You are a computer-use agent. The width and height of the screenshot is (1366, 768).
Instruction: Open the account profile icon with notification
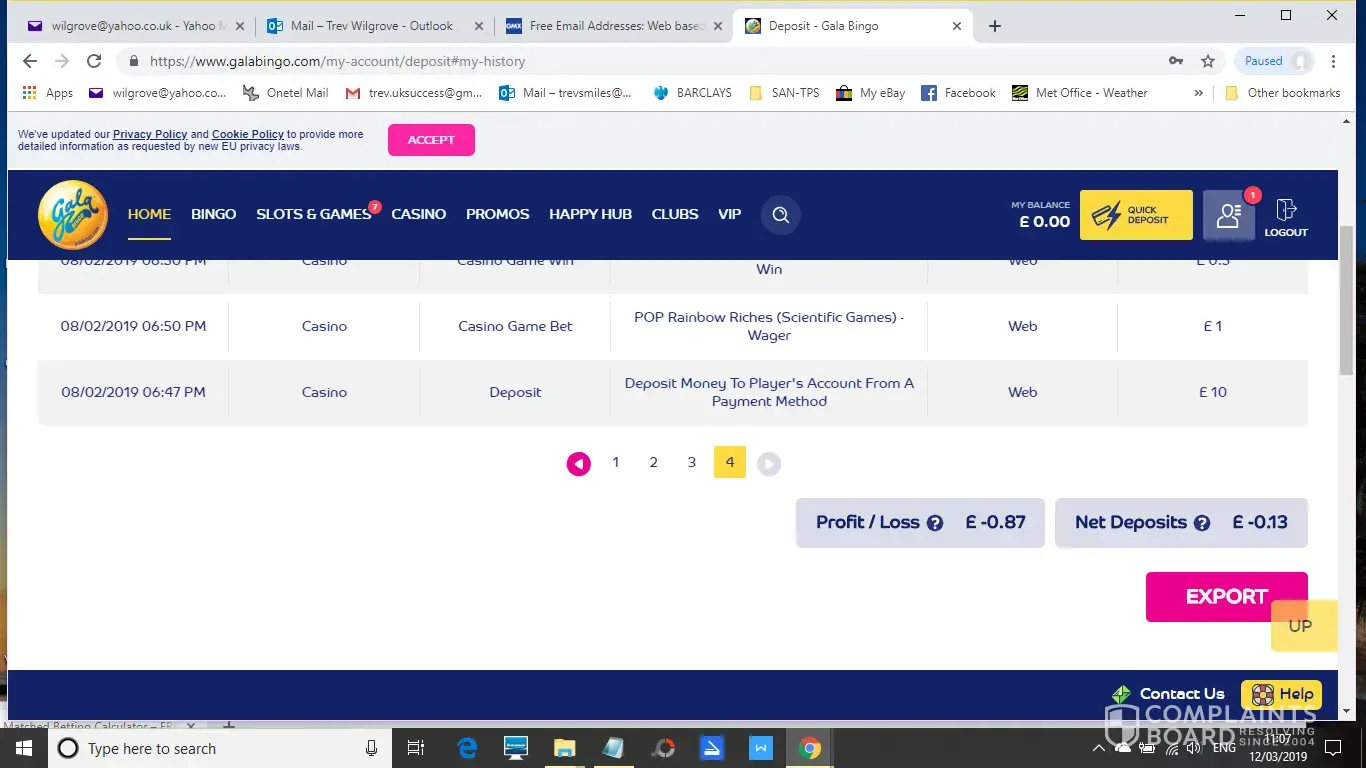coord(1228,215)
